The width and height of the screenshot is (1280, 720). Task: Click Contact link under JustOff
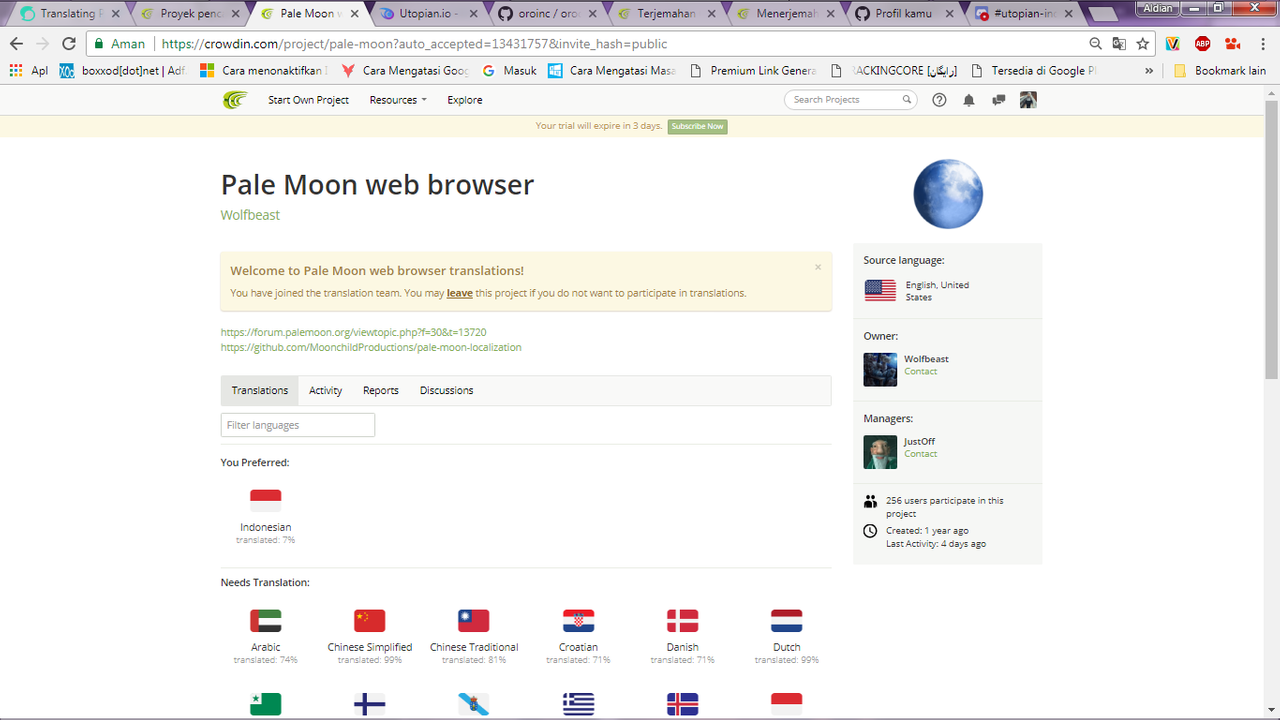[921, 454]
